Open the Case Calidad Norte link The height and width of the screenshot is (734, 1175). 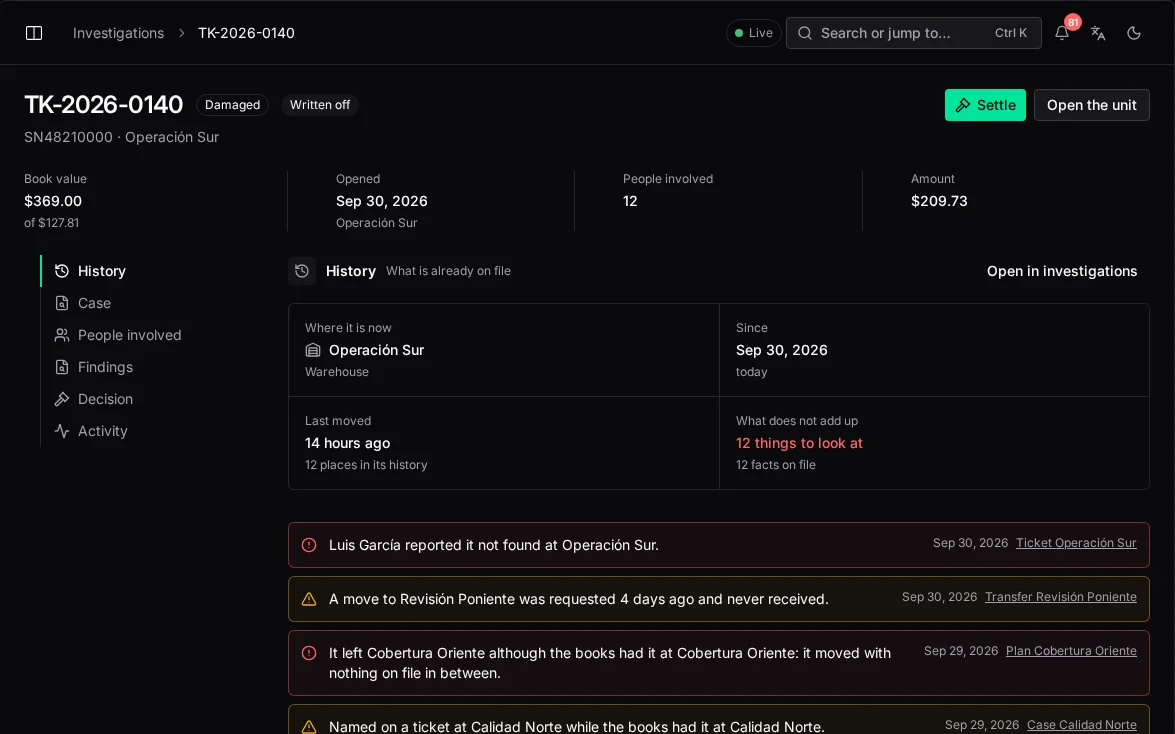click(1081, 725)
